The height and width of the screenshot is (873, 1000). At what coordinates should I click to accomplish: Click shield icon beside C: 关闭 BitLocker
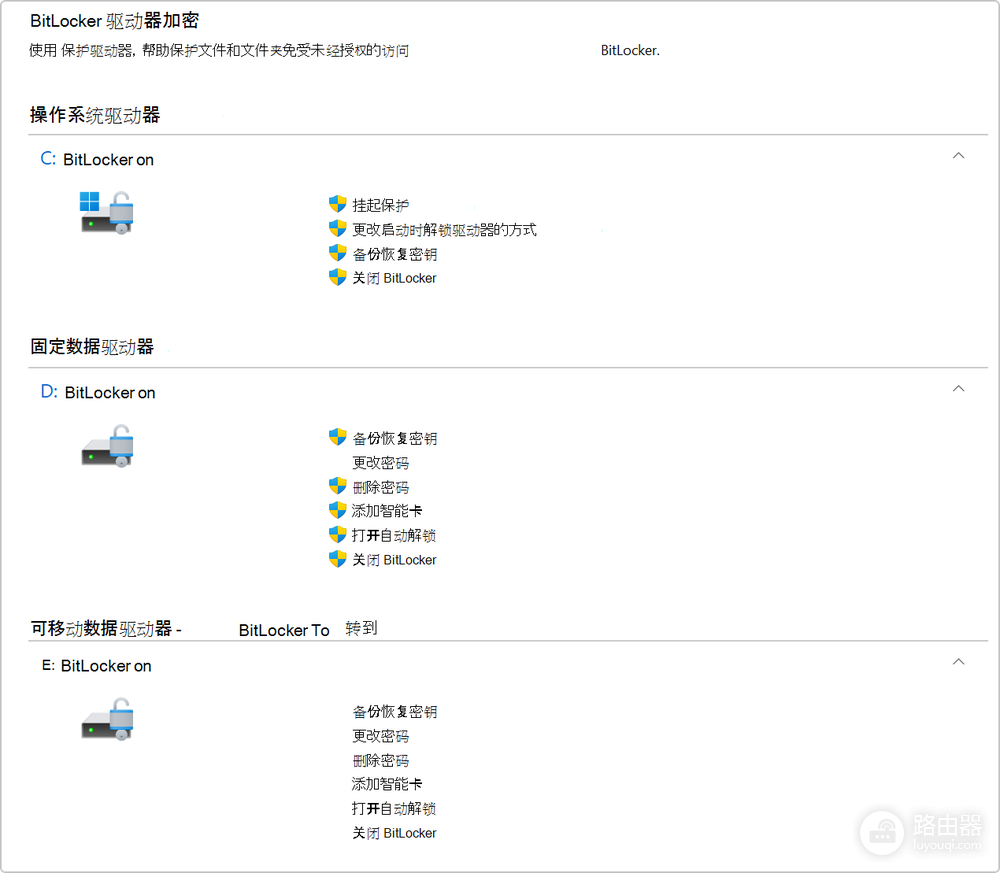pyautogui.click(x=337, y=277)
